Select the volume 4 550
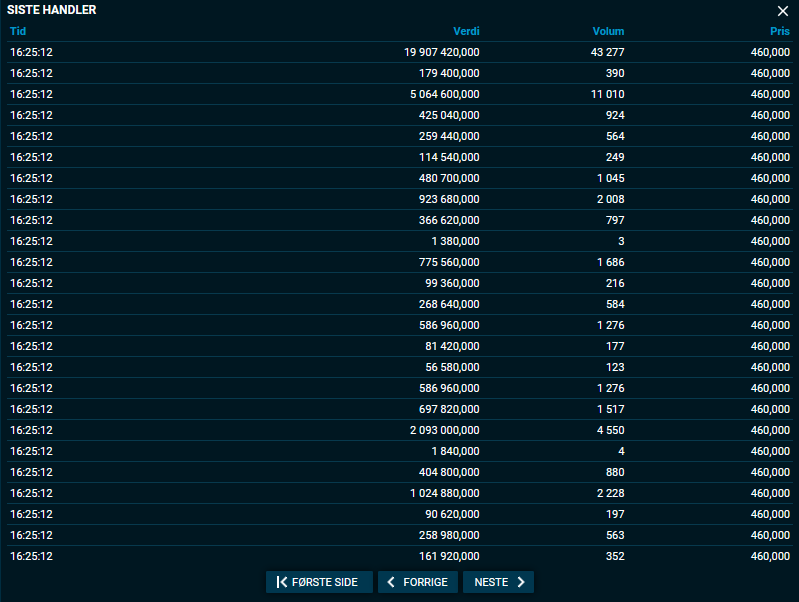Image resolution: width=799 pixels, height=602 pixels. coord(610,430)
